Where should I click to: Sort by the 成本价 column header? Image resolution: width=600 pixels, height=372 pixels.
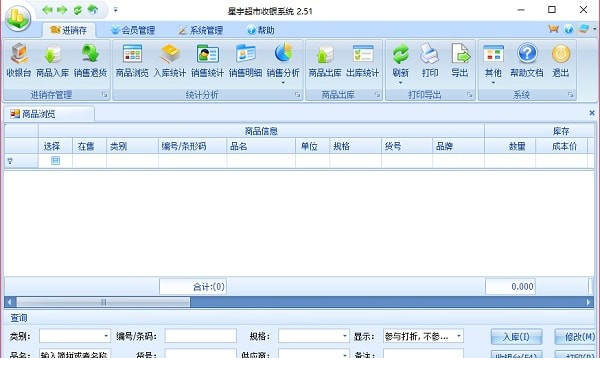[x=561, y=146]
